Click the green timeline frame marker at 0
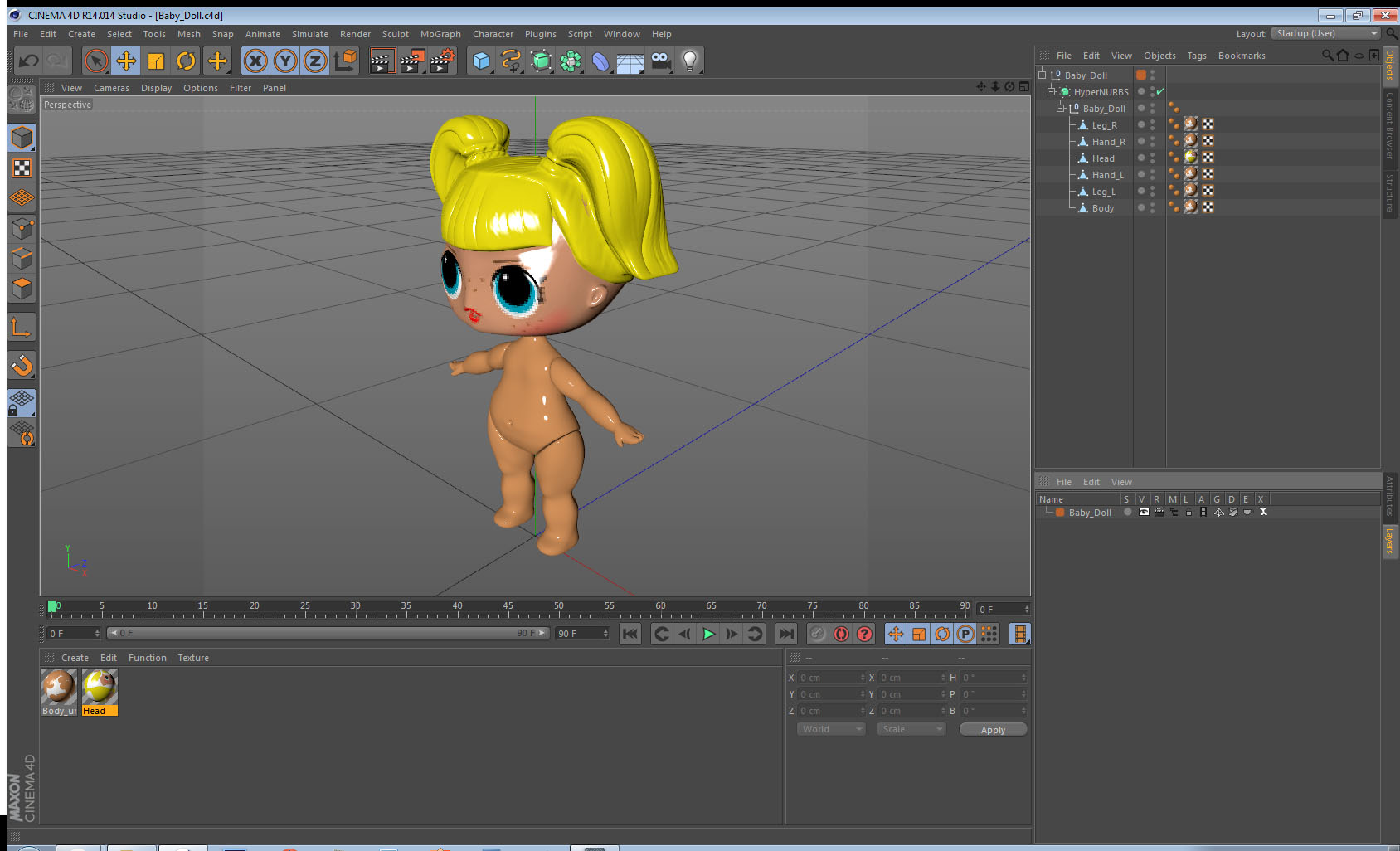The image size is (1400, 851). pos(52,606)
